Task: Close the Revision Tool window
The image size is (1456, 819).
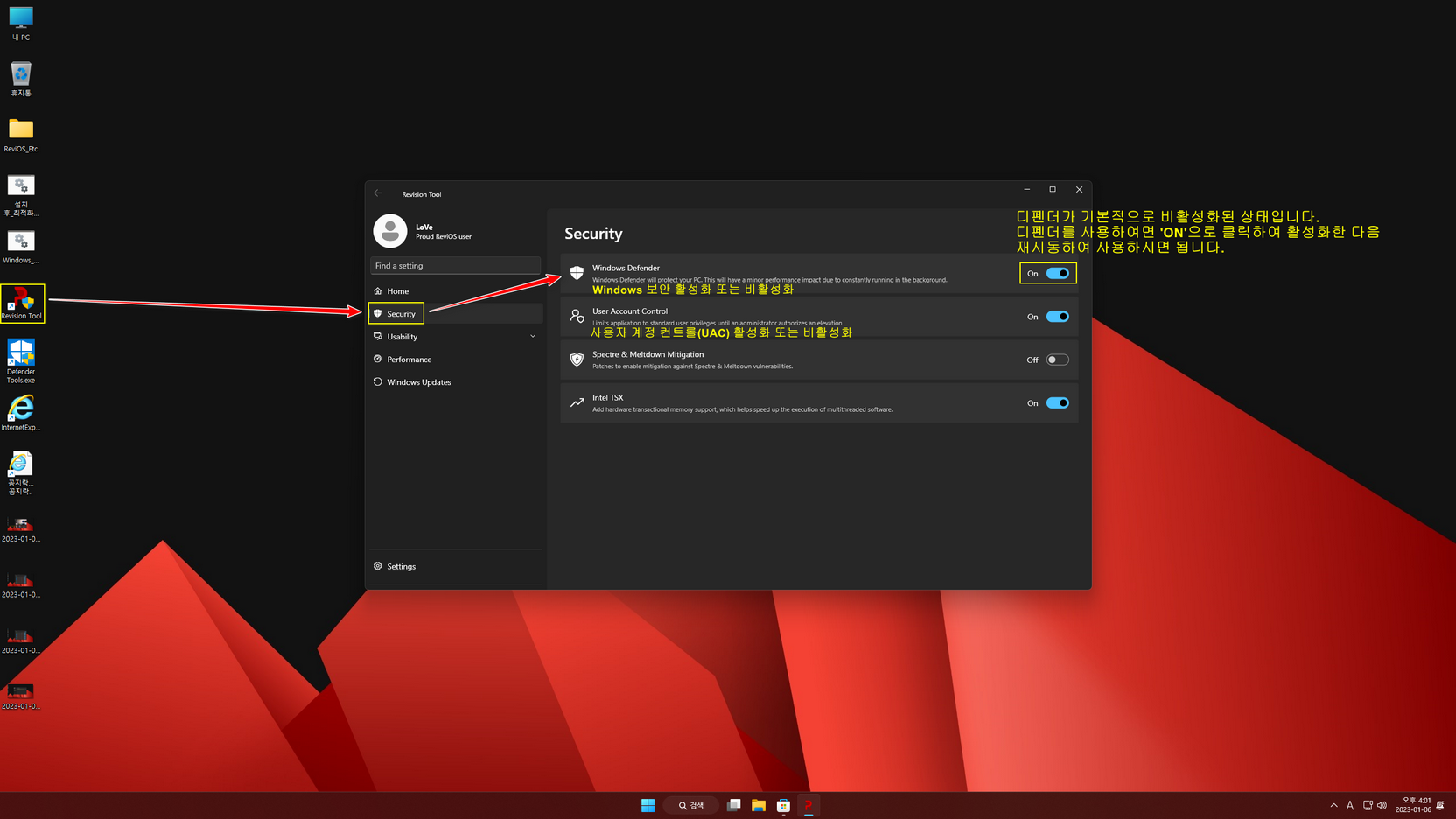Action: (x=1079, y=189)
